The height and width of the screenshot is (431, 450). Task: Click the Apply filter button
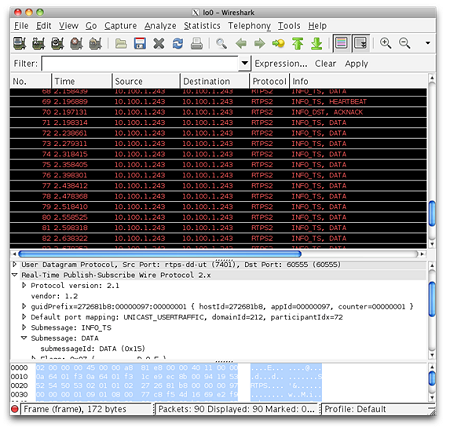point(356,64)
